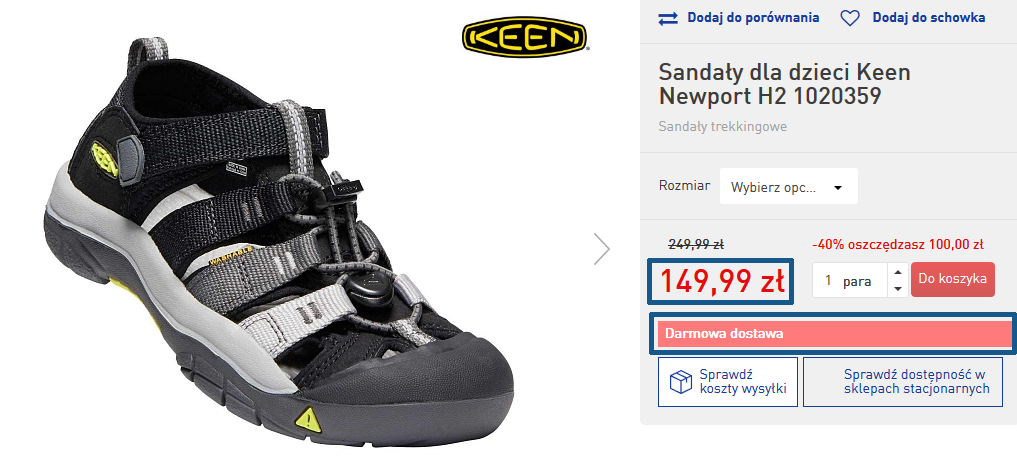This screenshot has height=463, width=1017.
Task: Click the yellow KEEN brand logo
Action: pyautogui.click(x=524, y=36)
